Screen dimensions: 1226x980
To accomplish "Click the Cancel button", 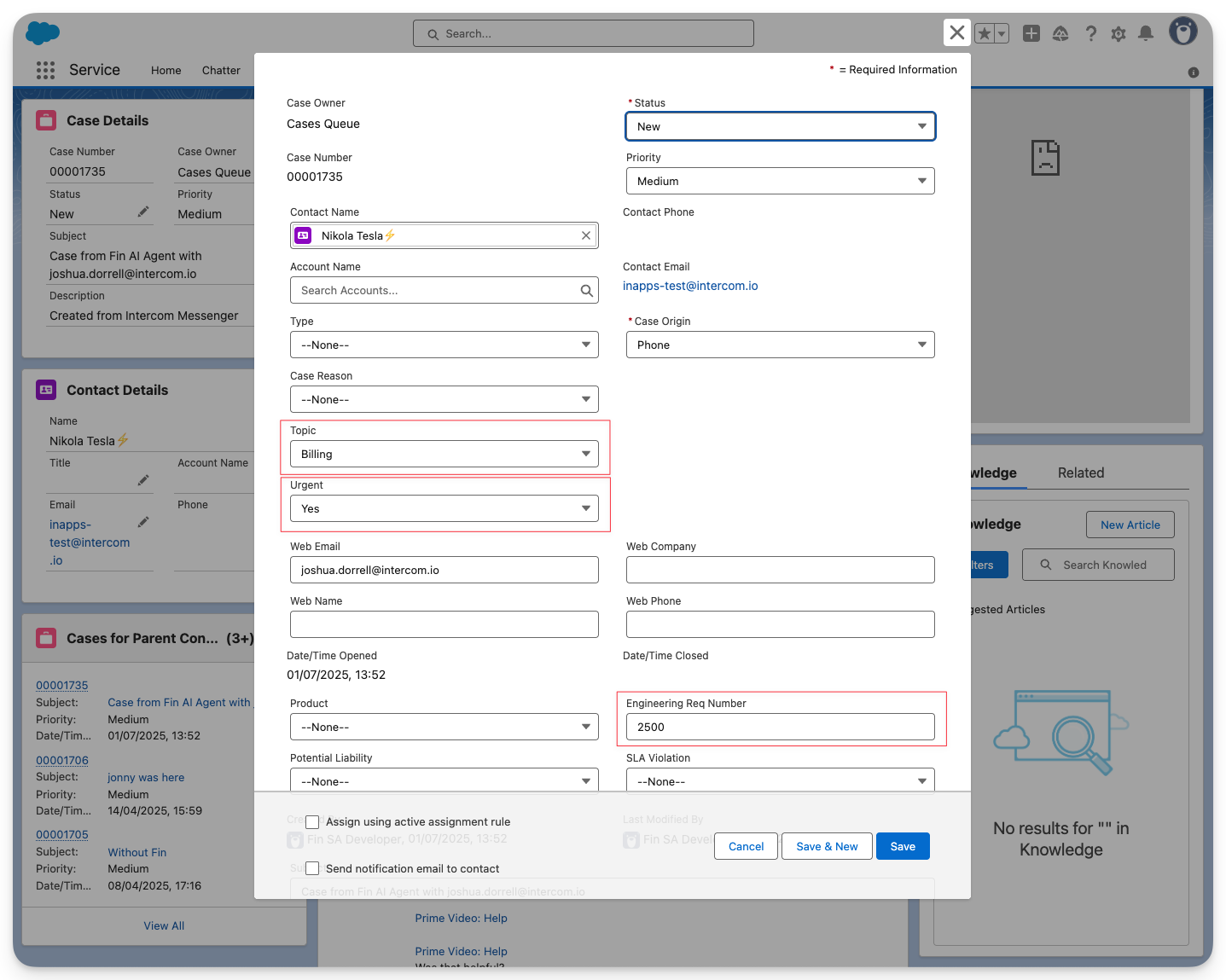I will (746, 846).
